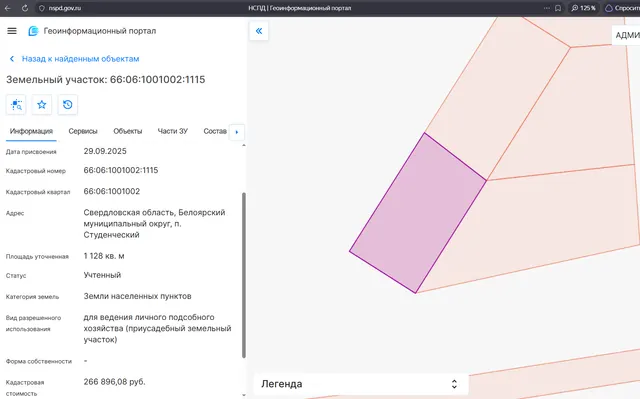The width and height of the screenshot is (640, 399).
Task: Click the Категория земель label
Action: tap(32, 297)
